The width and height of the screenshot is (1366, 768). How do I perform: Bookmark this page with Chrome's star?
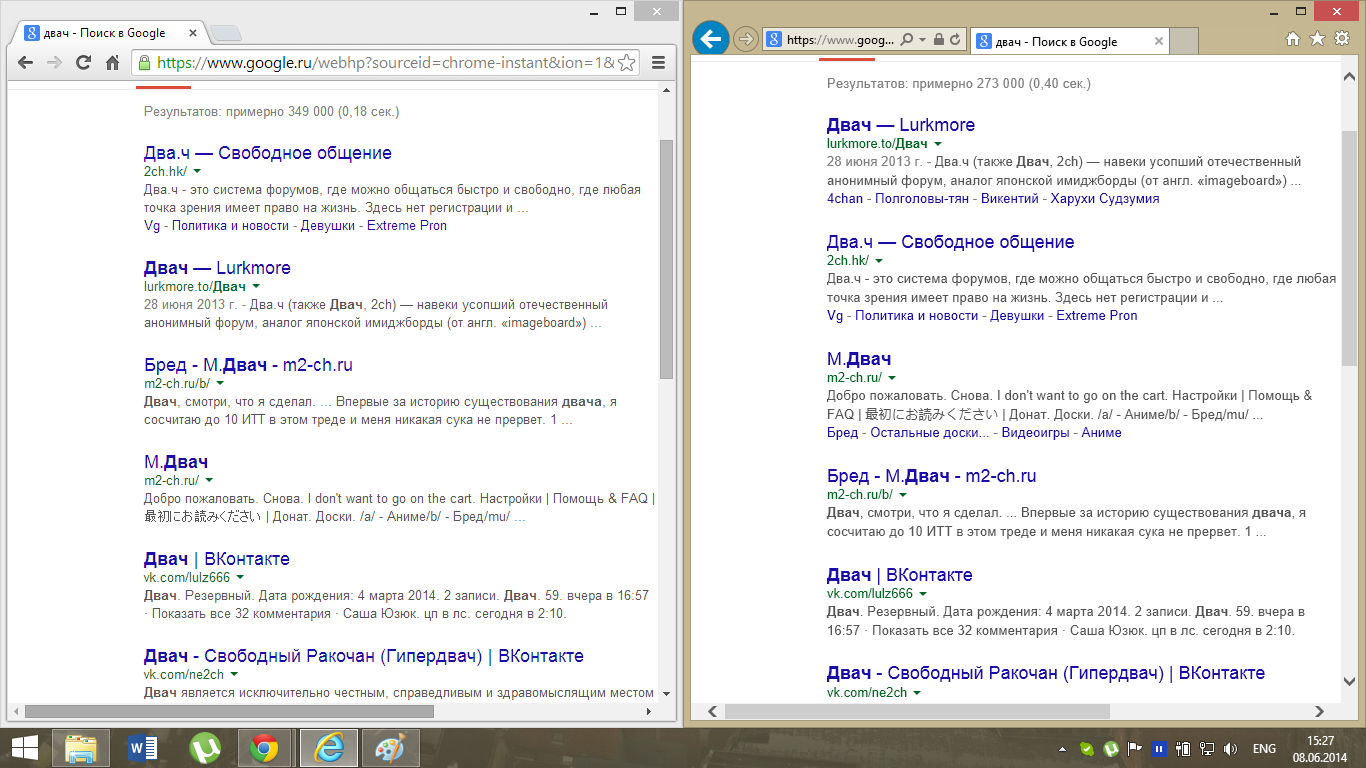(x=627, y=63)
